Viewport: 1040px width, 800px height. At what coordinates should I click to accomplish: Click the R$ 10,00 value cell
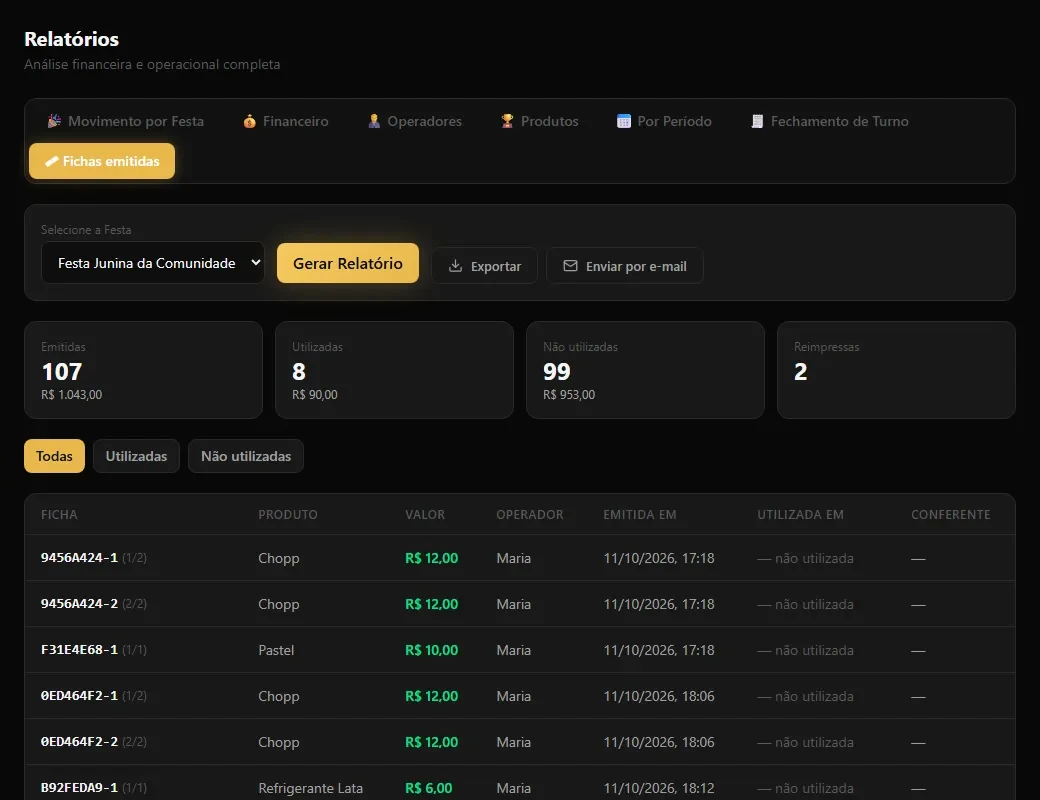432,650
